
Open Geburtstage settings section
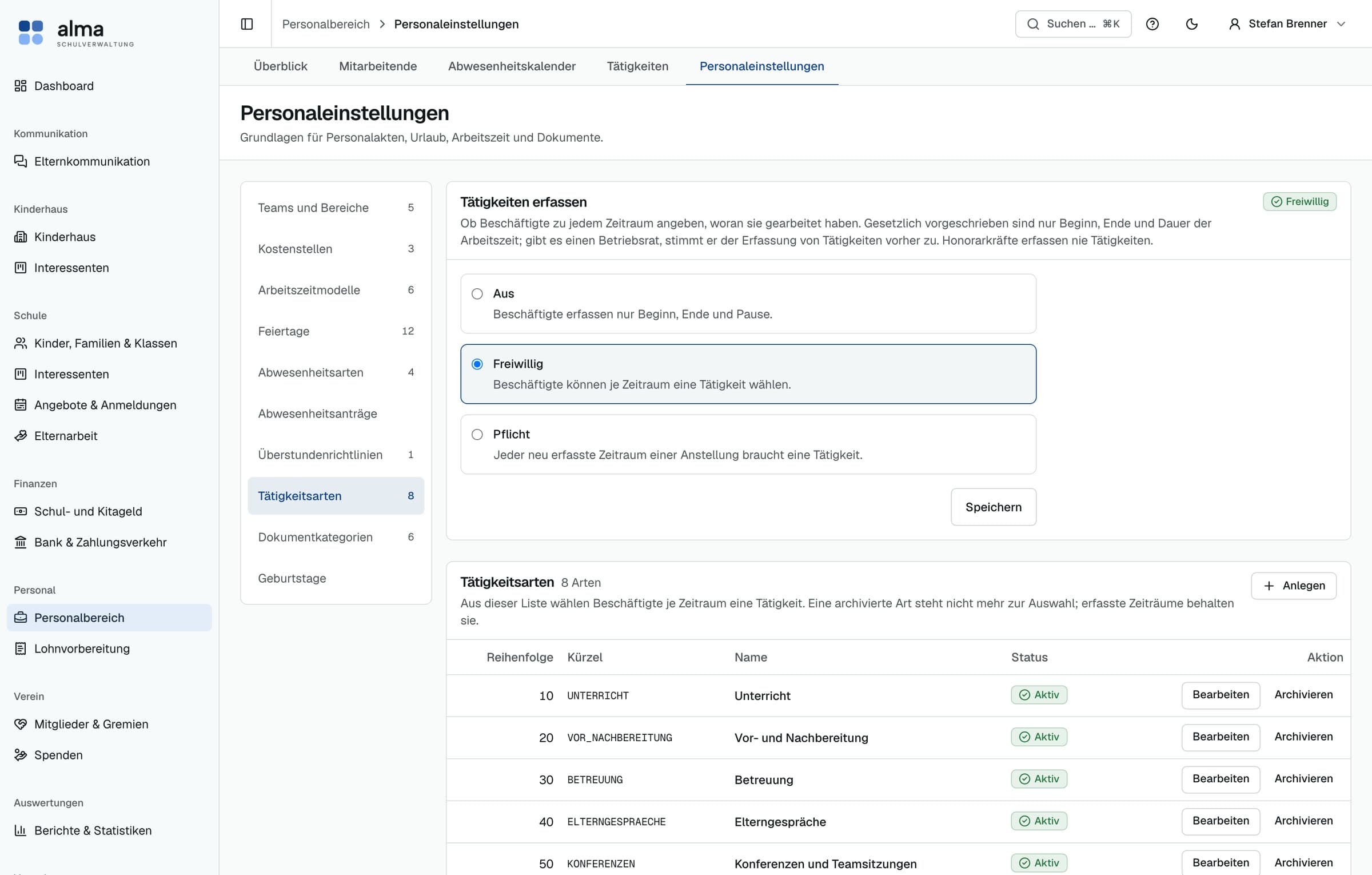coord(336,578)
